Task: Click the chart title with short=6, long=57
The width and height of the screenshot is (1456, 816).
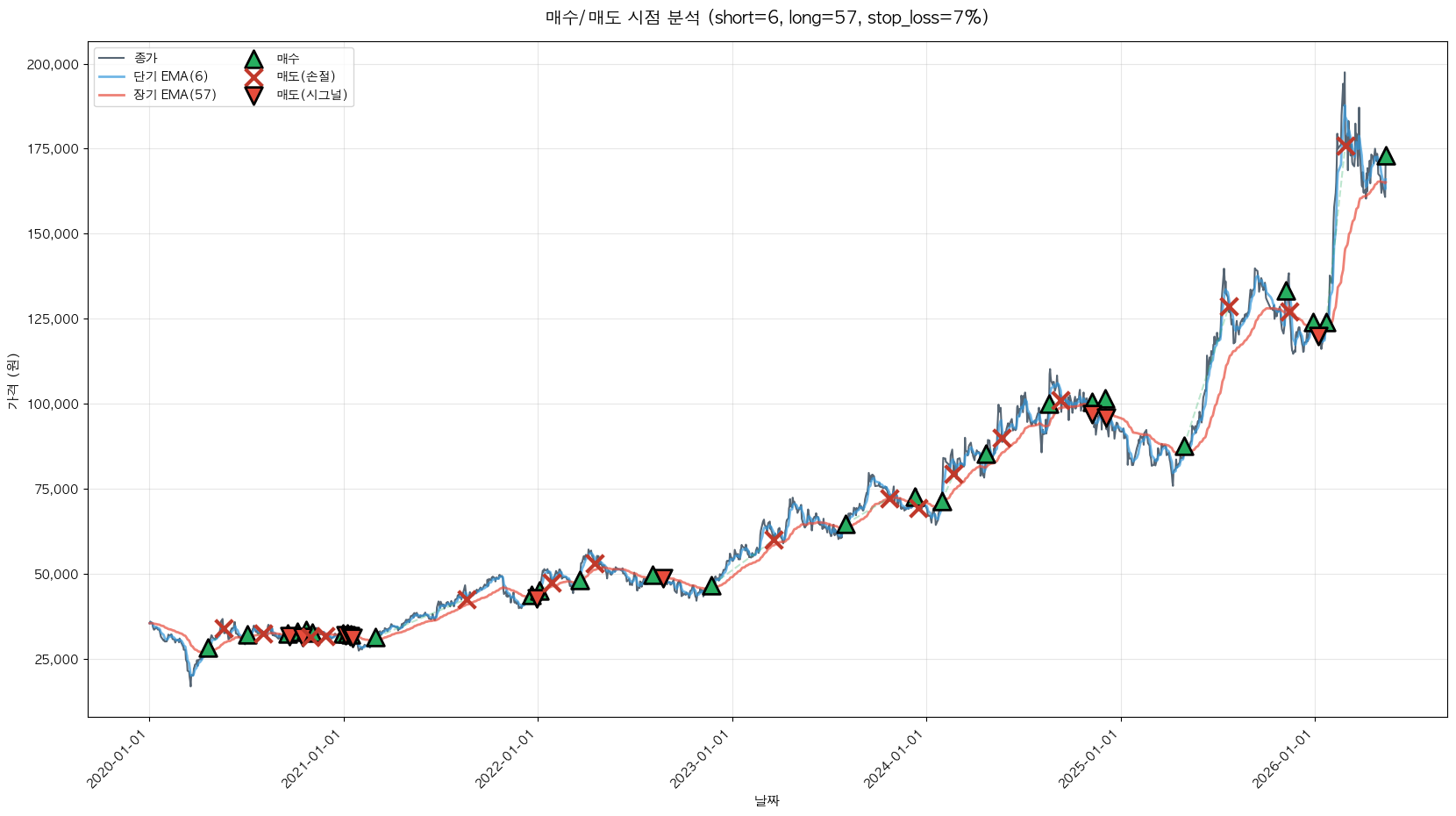Action: (767, 18)
